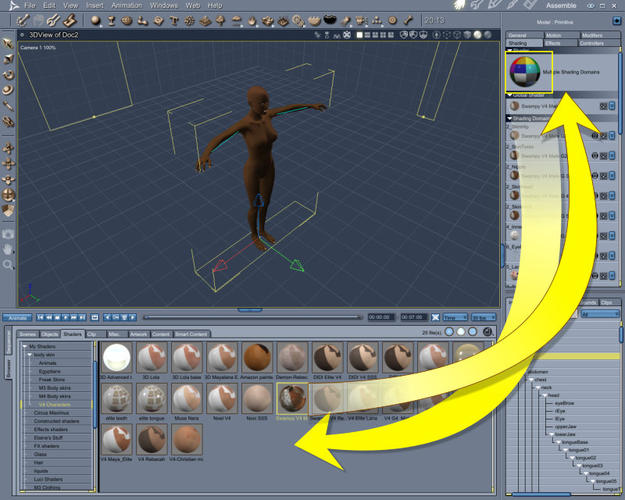Click the fire primitive icon
Viewport: 625px width, 500px height.
click(252, 20)
